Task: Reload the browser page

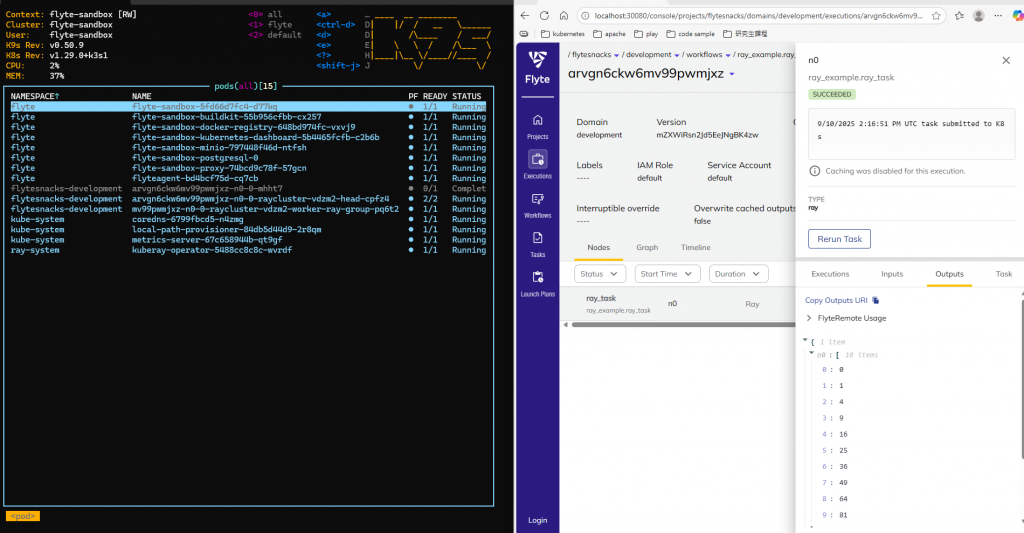Action: click(544, 16)
